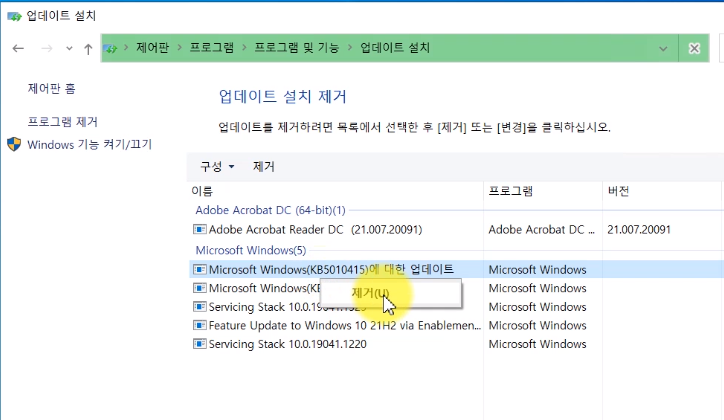Click Microsoft Windows cell in Feature Update row
Image resolution: width=724 pixels, height=420 pixels.
coord(537,325)
